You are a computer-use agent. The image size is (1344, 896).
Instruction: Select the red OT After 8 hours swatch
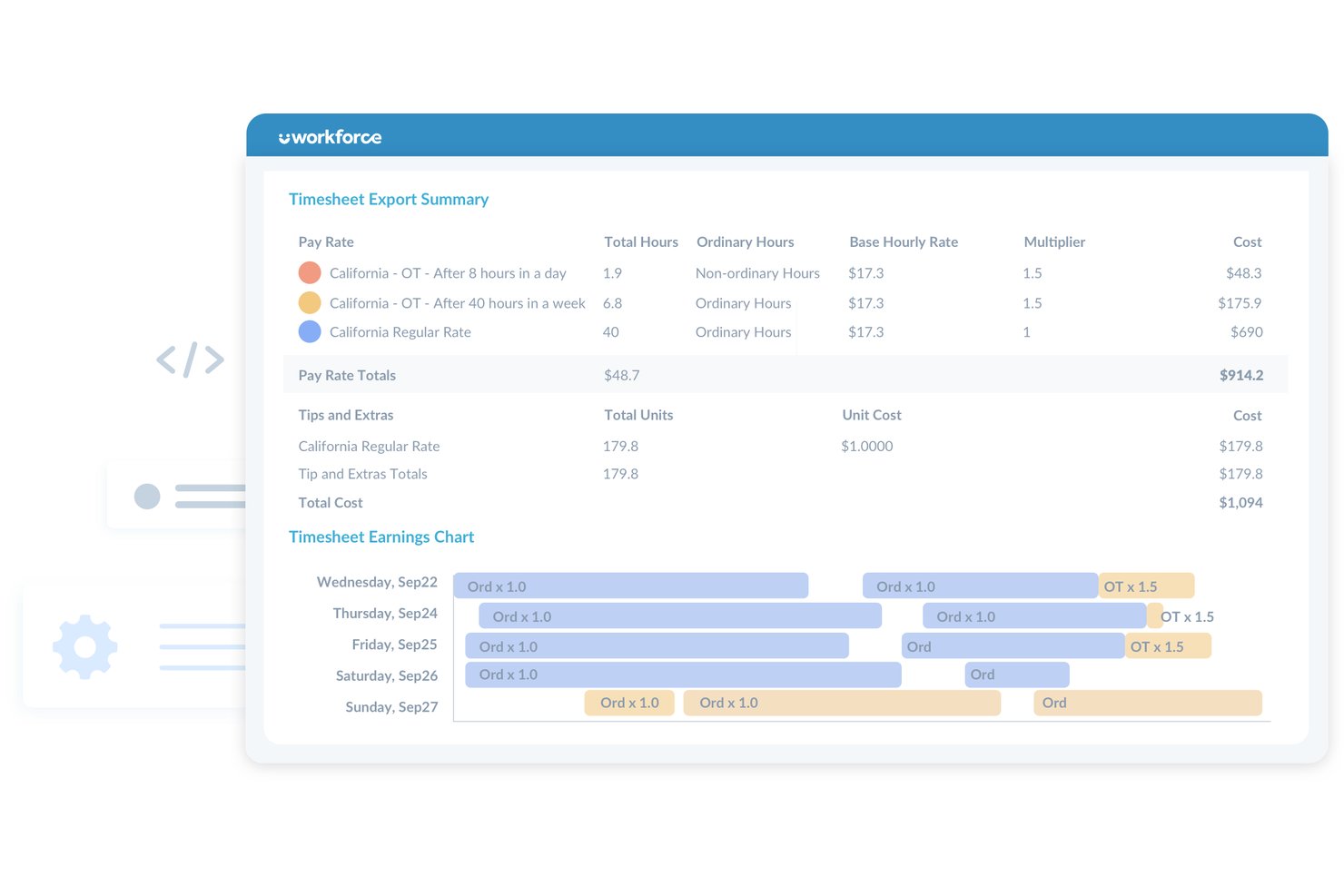(x=310, y=272)
